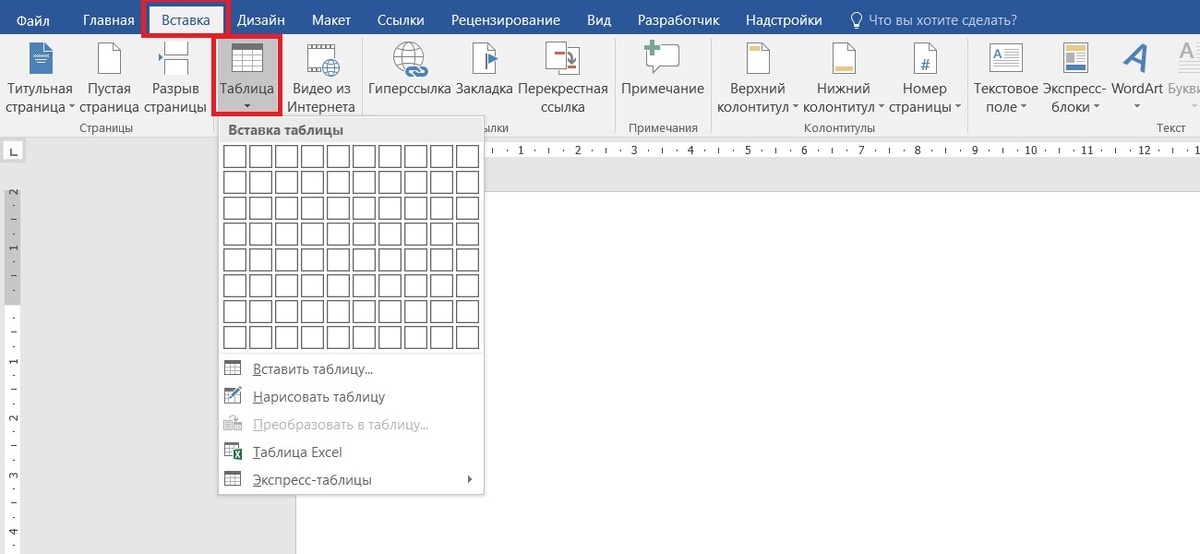Click the top-left cell of the table grid
The width and height of the screenshot is (1200, 554).
(x=234, y=156)
